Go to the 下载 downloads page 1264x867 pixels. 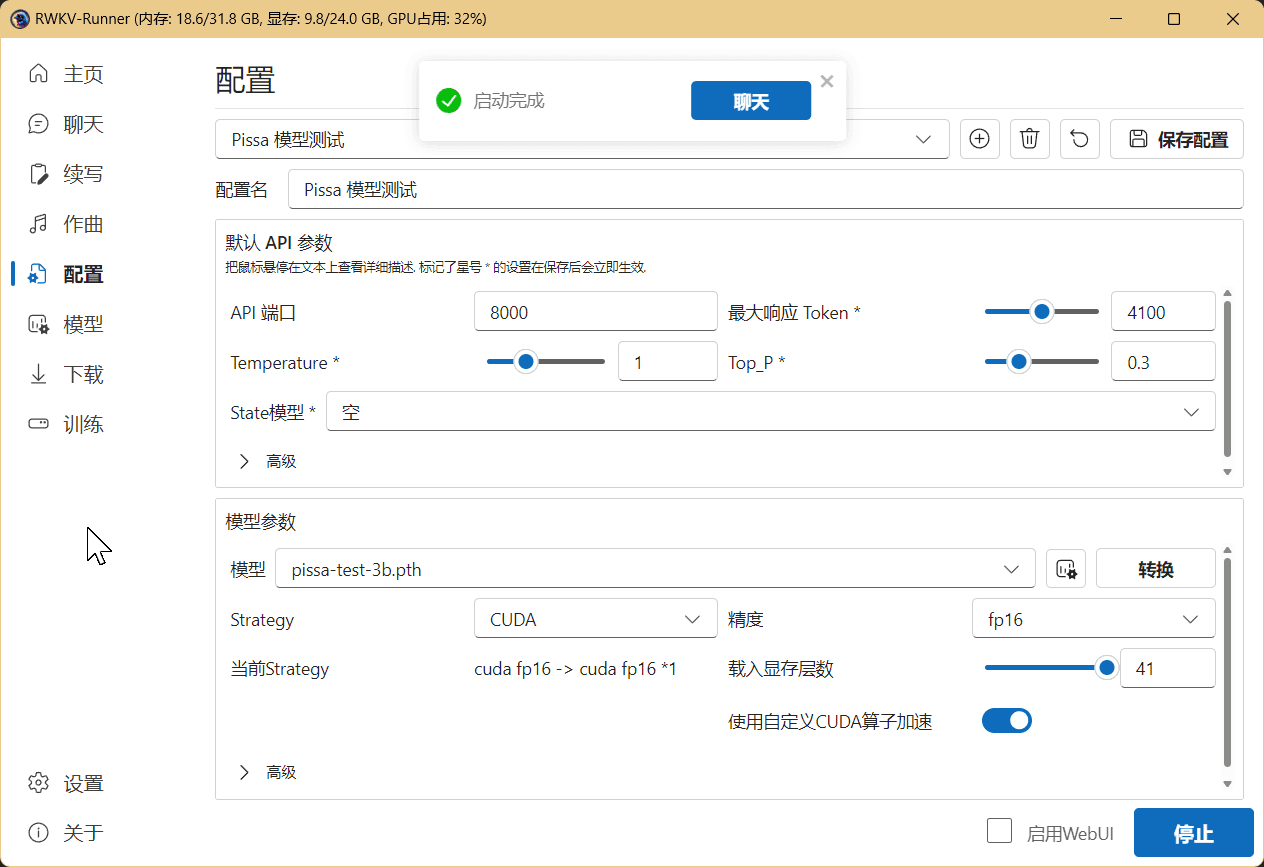click(x=83, y=375)
